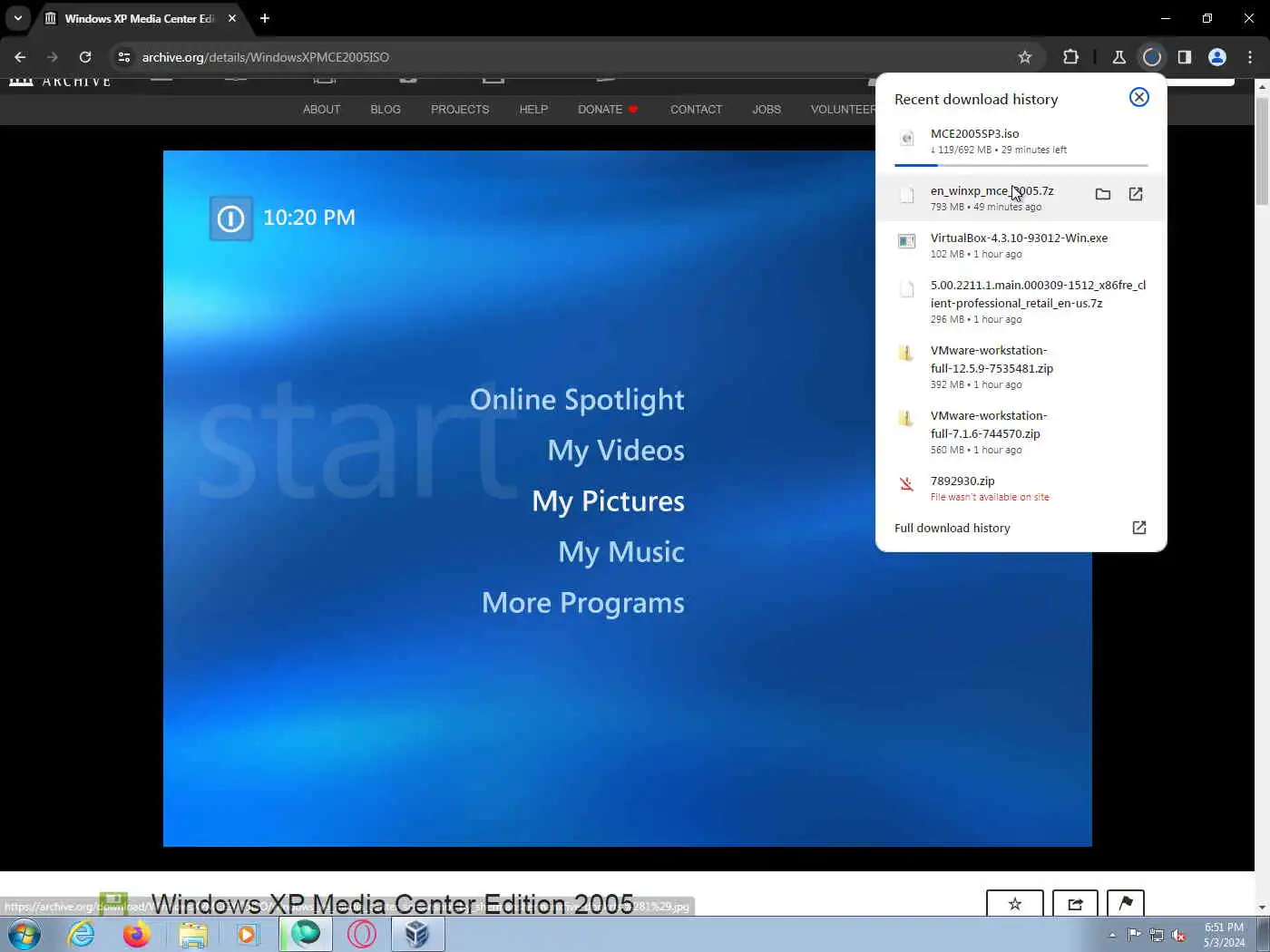Screen dimensions: 1270x952
Task: Open the DONATE menu link
Action: pos(608,109)
